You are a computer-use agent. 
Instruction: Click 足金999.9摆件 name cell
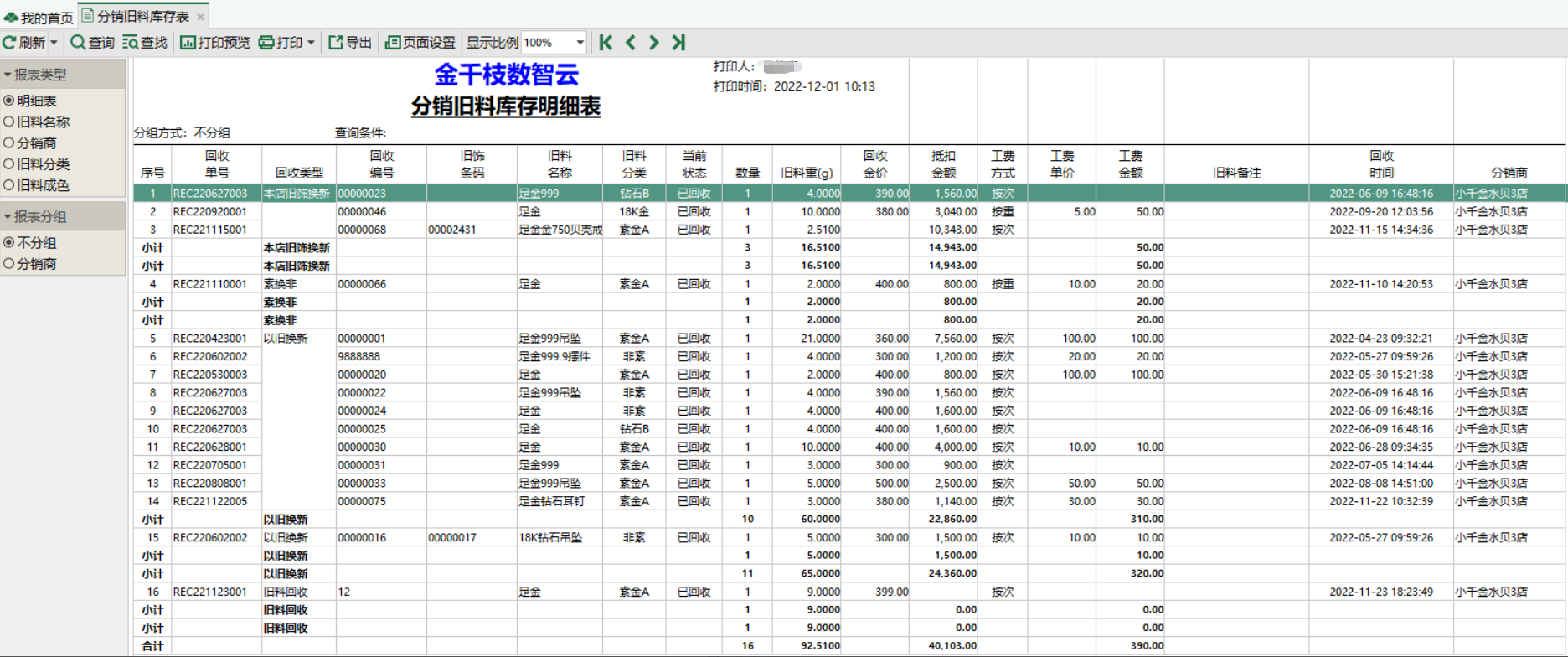pos(560,356)
